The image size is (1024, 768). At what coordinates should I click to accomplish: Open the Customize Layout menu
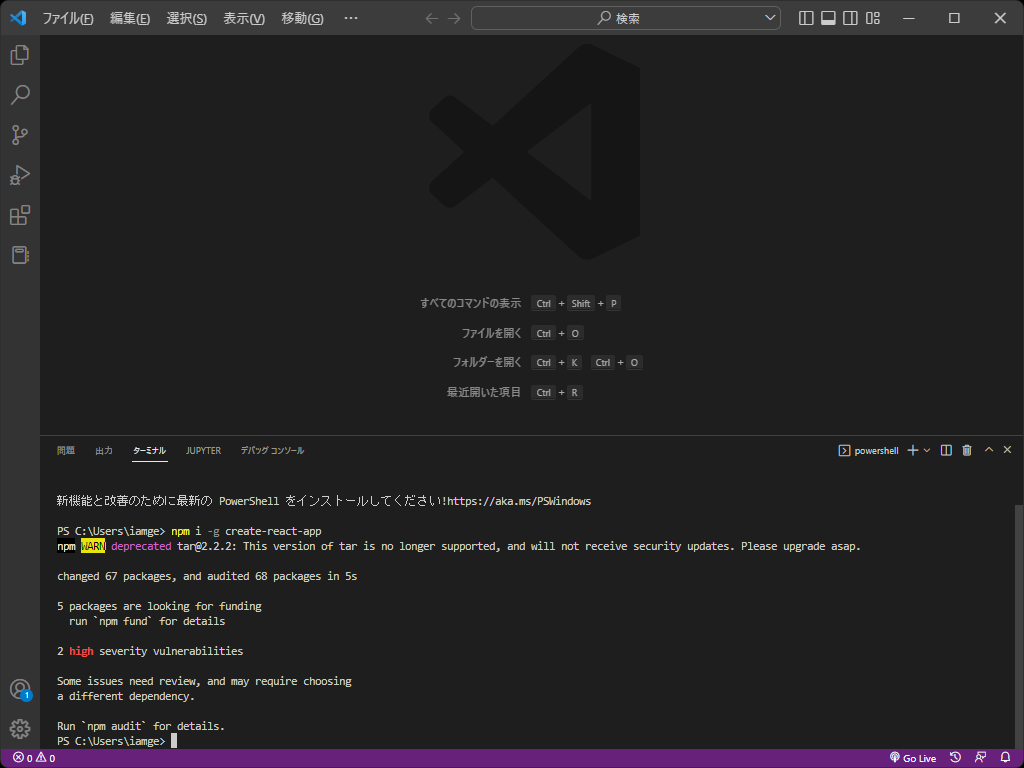click(x=872, y=18)
